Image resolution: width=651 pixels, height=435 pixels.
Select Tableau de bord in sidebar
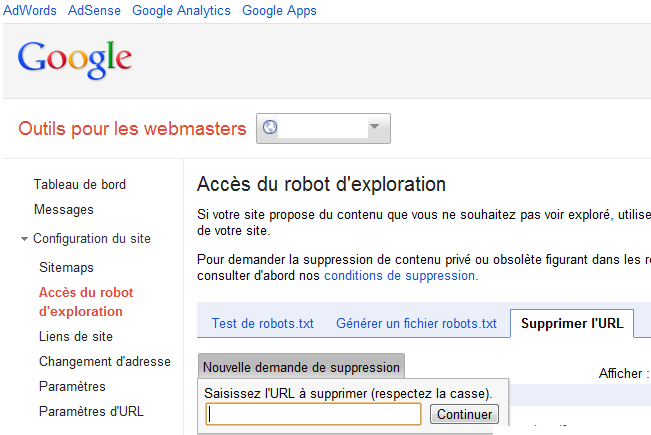[x=80, y=184]
